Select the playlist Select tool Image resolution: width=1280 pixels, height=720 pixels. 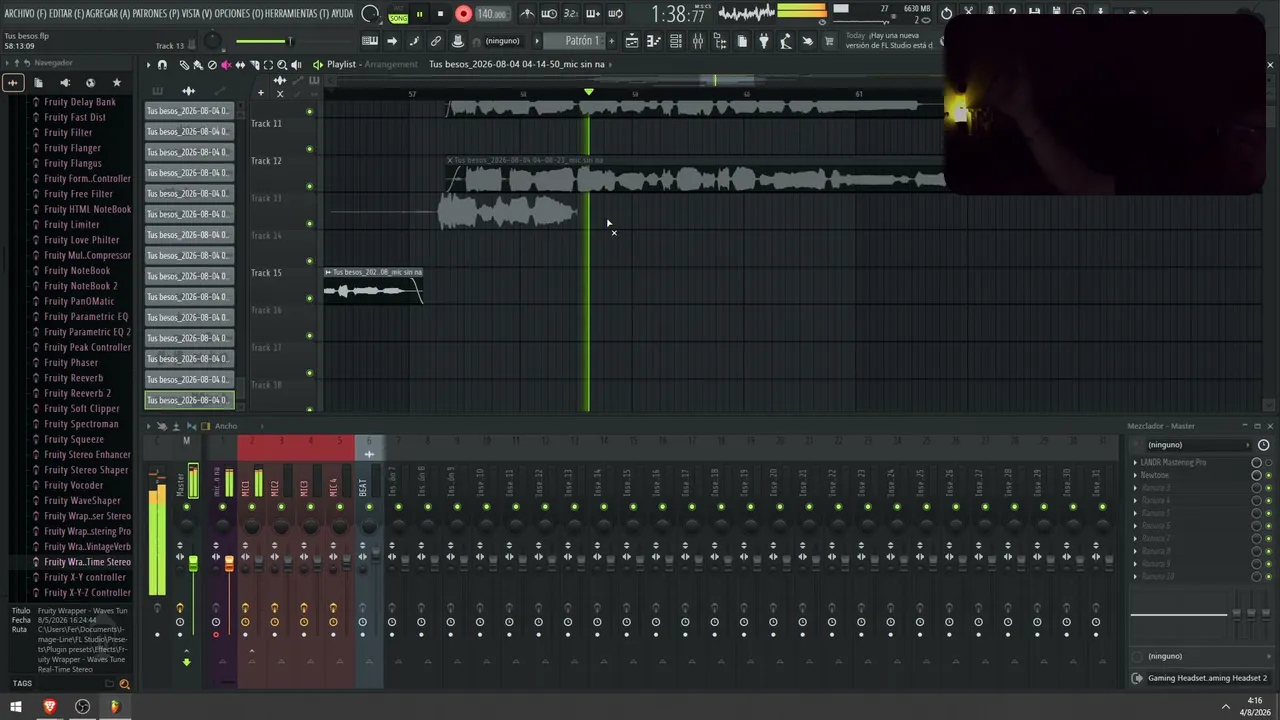(x=268, y=64)
